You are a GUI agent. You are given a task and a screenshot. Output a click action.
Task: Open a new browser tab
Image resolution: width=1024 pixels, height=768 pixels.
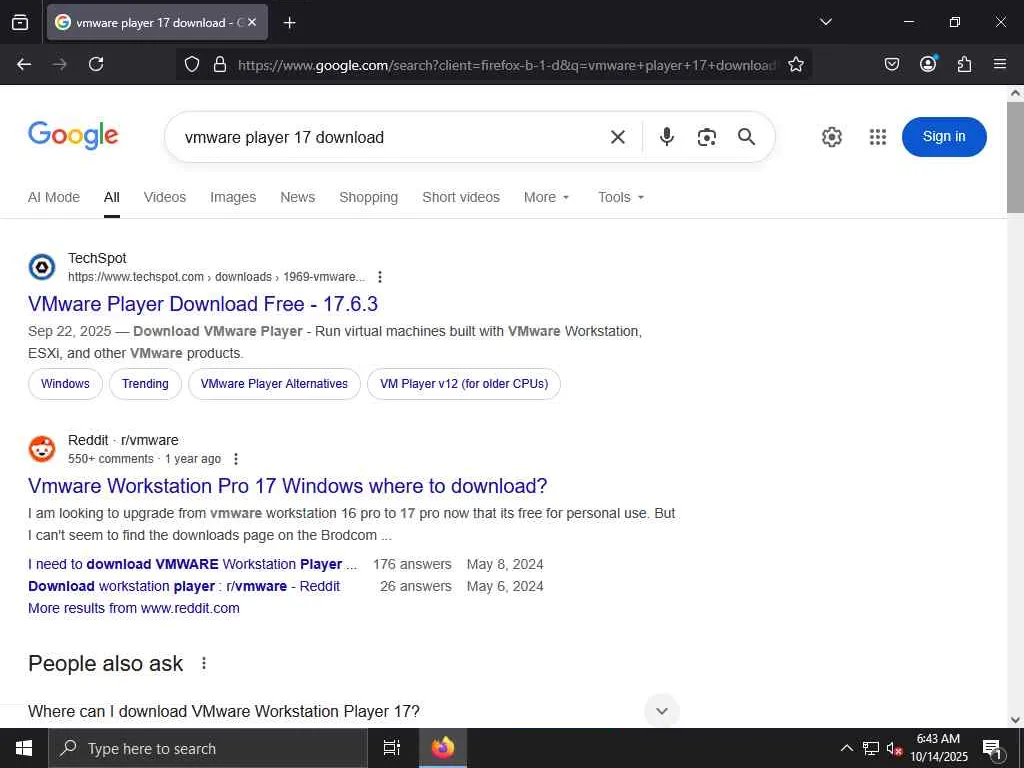(289, 22)
